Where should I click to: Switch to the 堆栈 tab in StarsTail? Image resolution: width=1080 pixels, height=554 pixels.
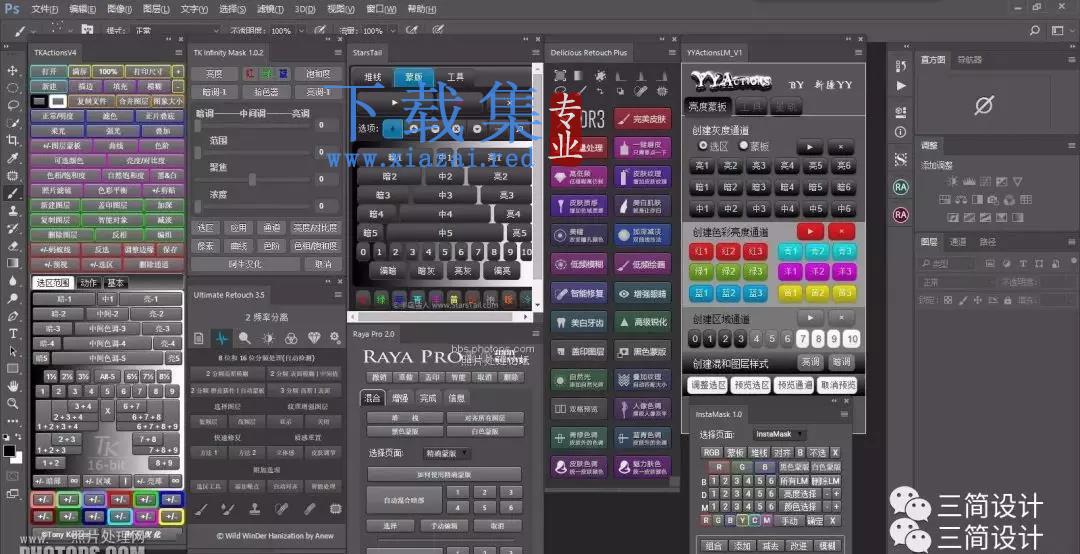373,77
